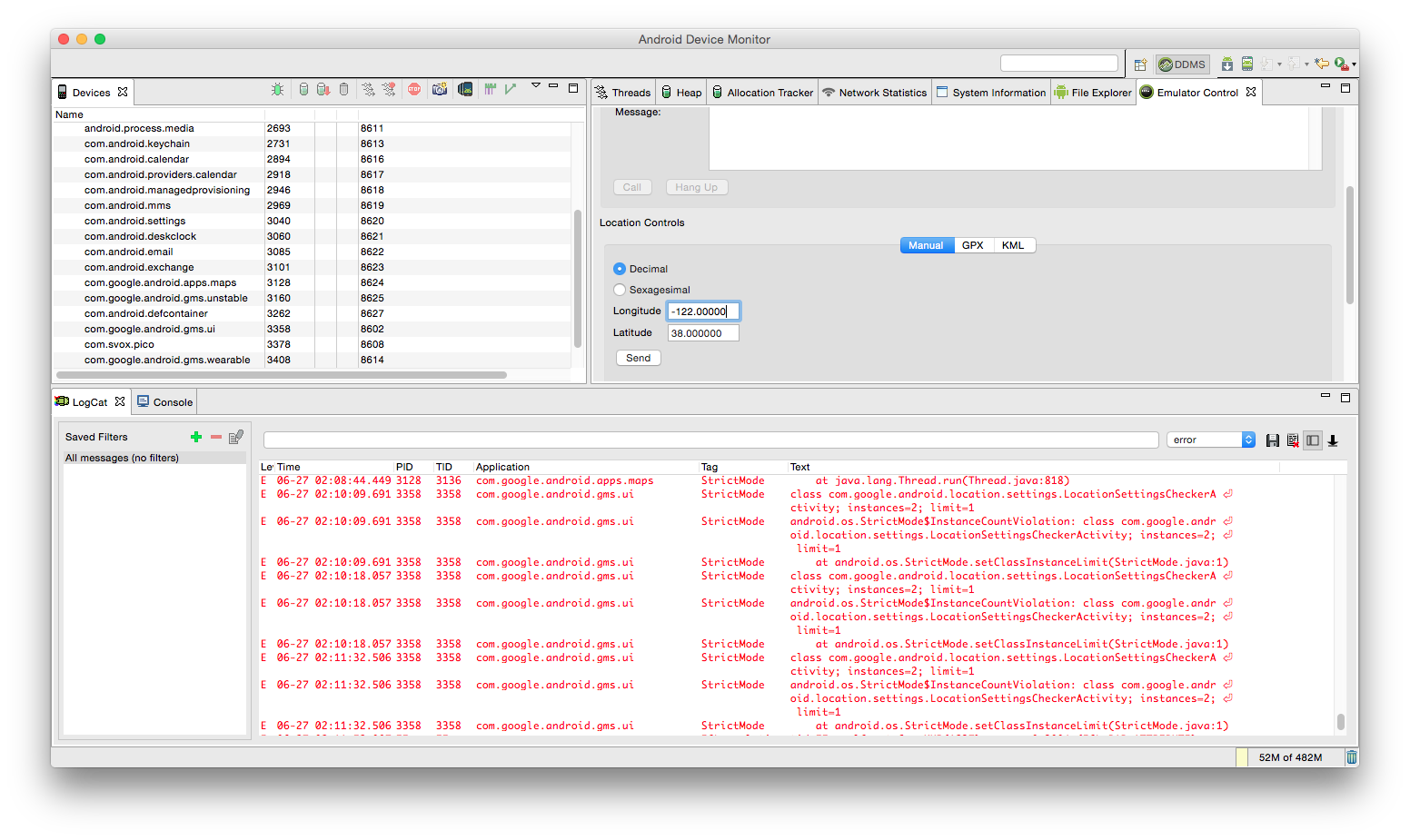Maximize the LogCat panel
The image size is (1410, 840).
click(1345, 398)
